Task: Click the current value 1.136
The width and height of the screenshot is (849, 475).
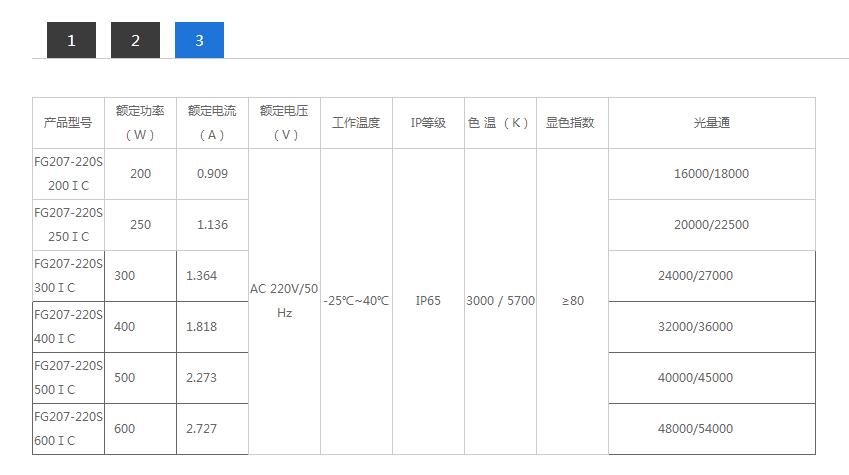Action: point(212,225)
